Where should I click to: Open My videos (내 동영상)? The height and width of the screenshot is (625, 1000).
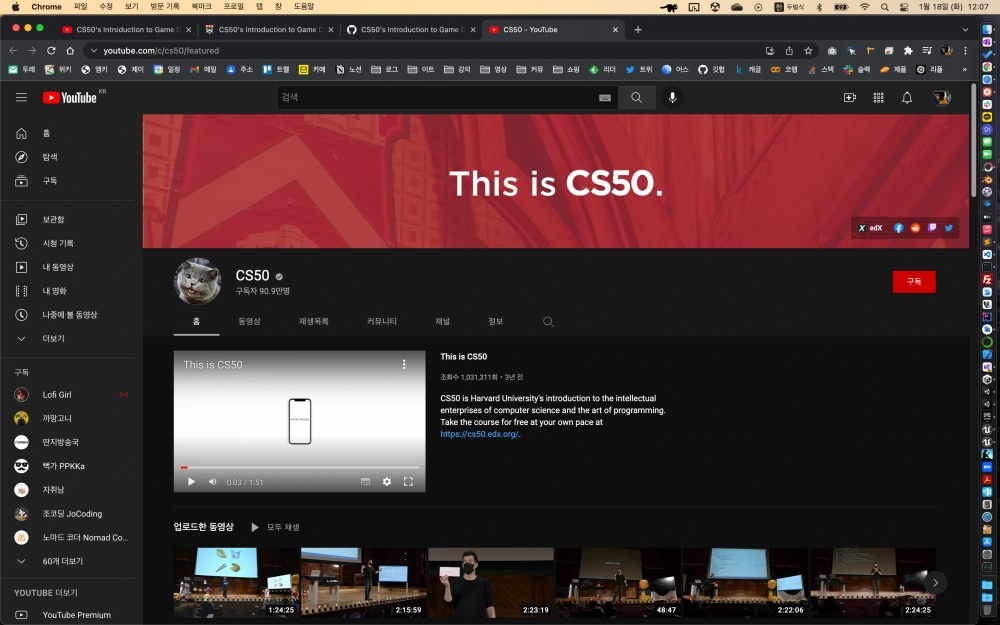[x=71, y=267]
